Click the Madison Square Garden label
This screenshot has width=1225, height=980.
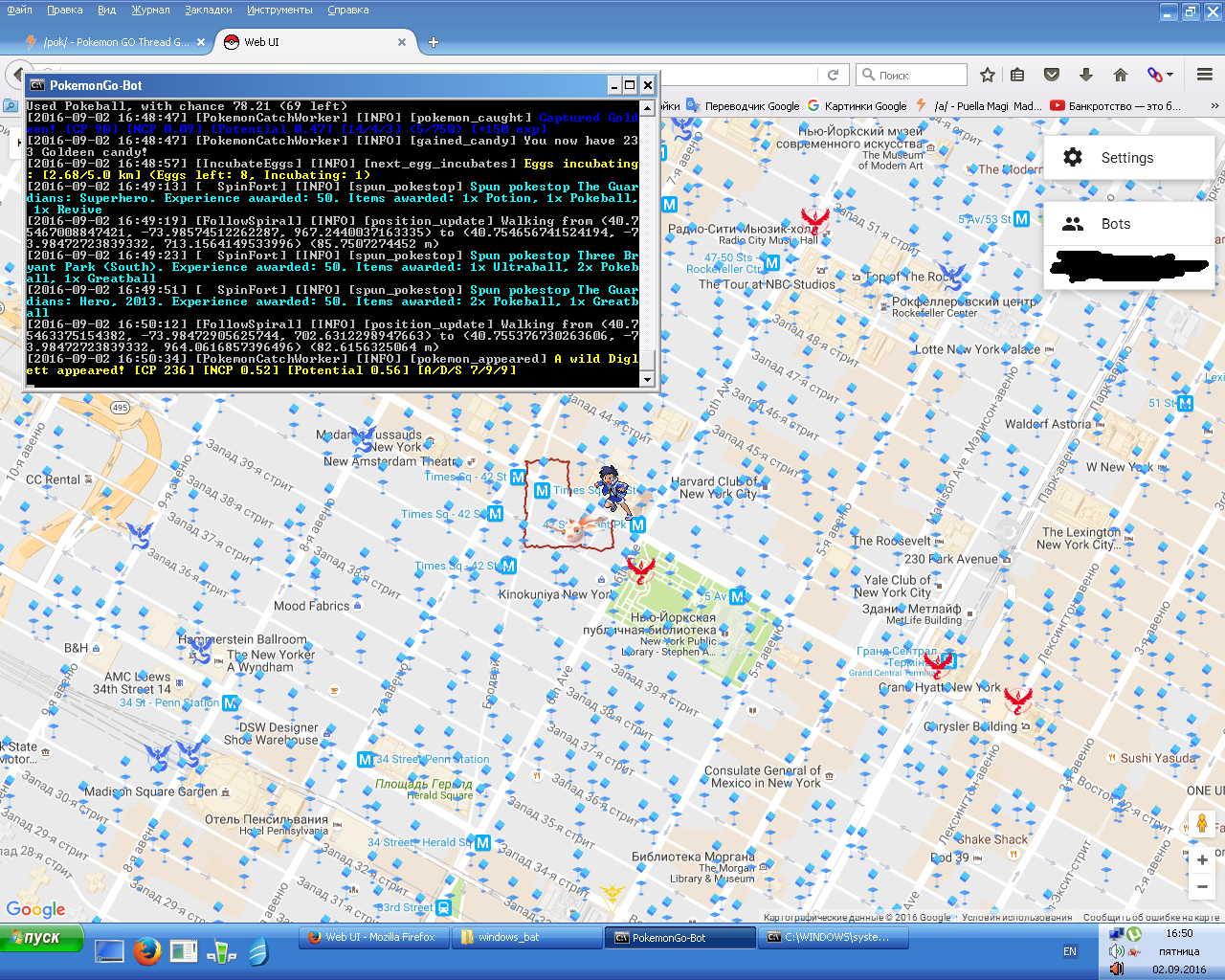151,791
